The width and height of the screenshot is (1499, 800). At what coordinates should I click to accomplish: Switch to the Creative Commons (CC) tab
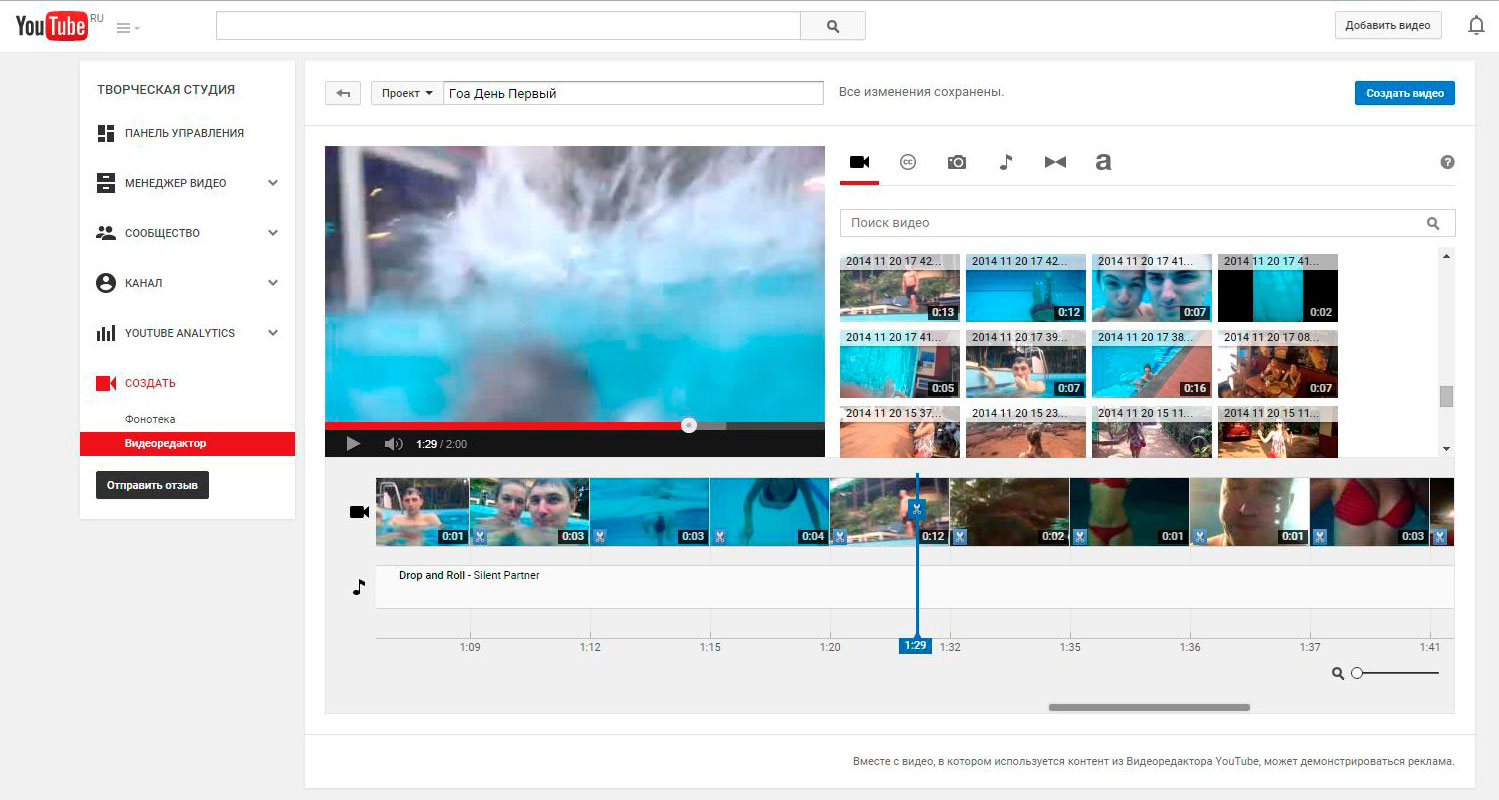click(908, 162)
